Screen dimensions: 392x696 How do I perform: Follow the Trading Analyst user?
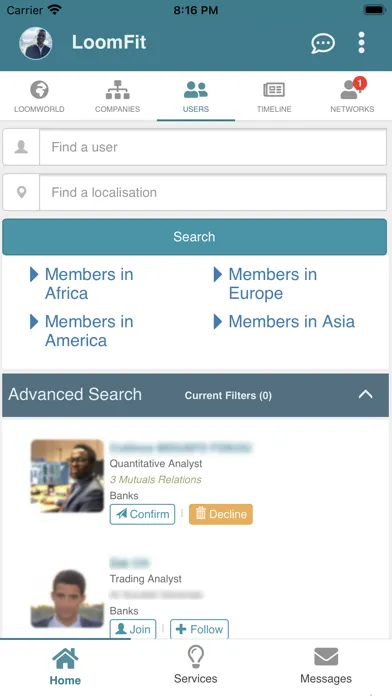199,629
